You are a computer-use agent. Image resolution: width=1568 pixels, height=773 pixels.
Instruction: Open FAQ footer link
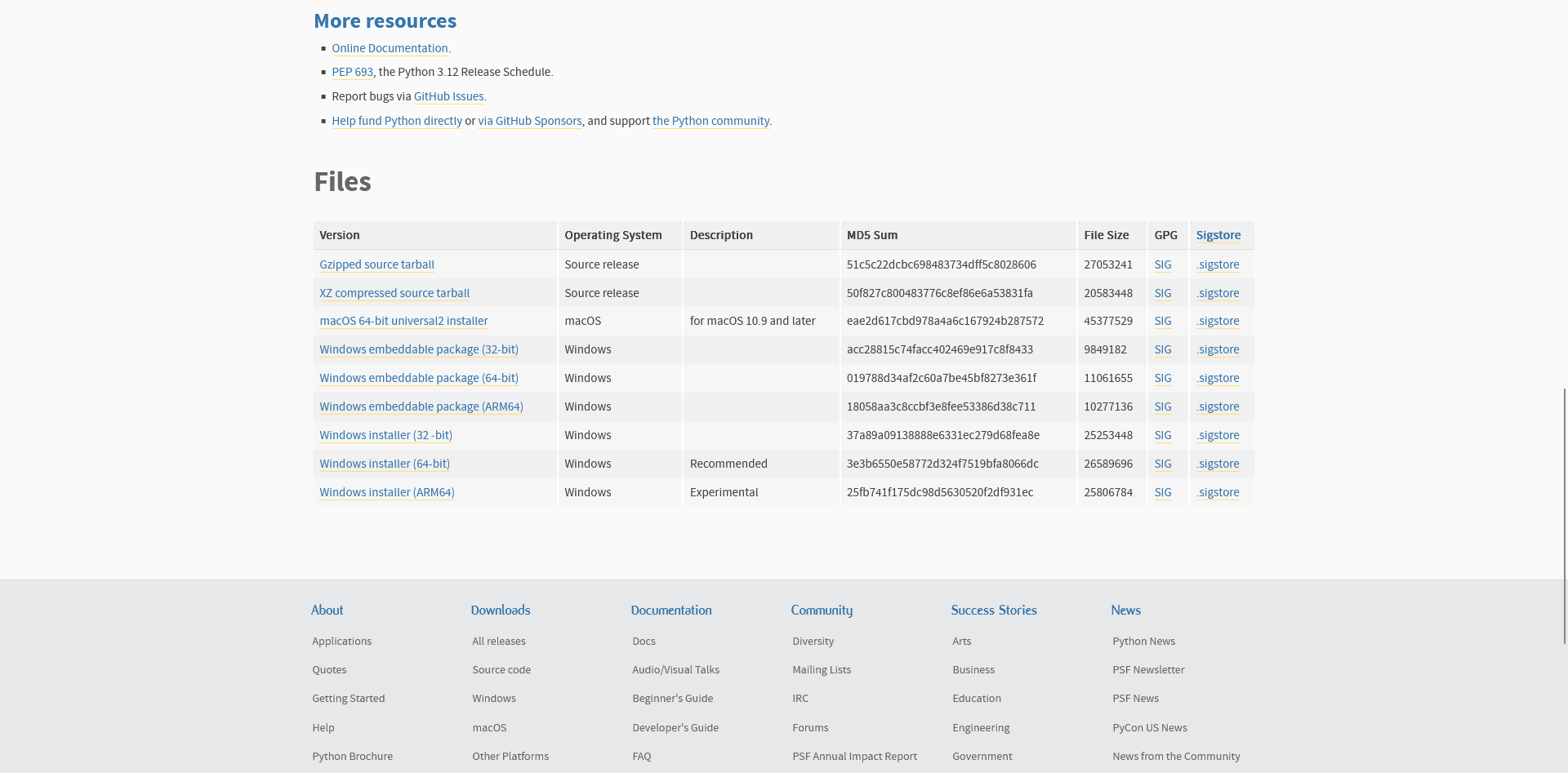(642, 756)
